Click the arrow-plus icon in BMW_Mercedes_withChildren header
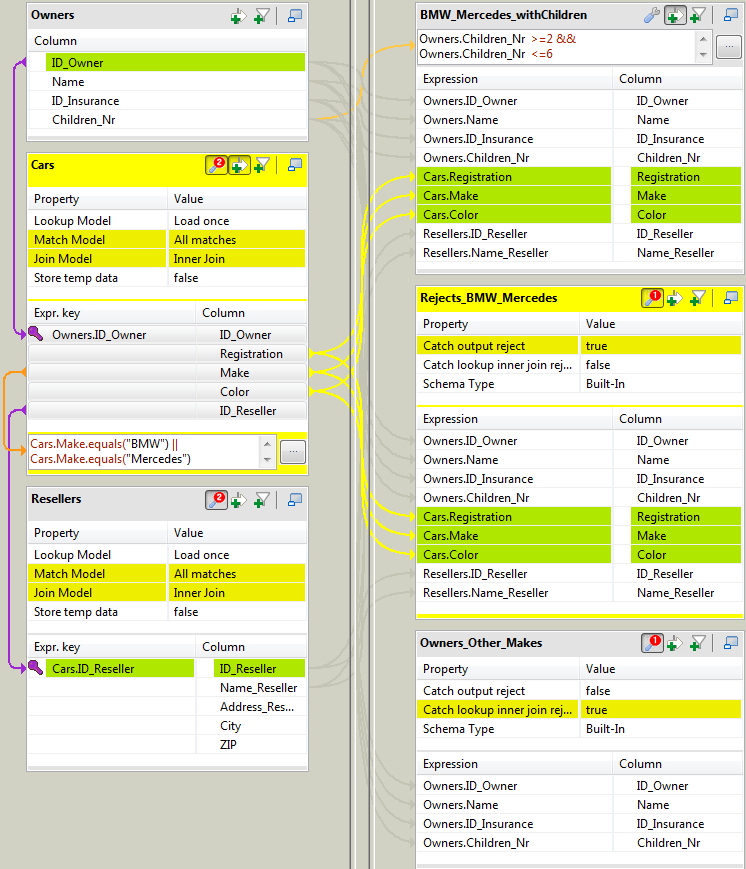The image size is (746, 869). coord(675,15)
